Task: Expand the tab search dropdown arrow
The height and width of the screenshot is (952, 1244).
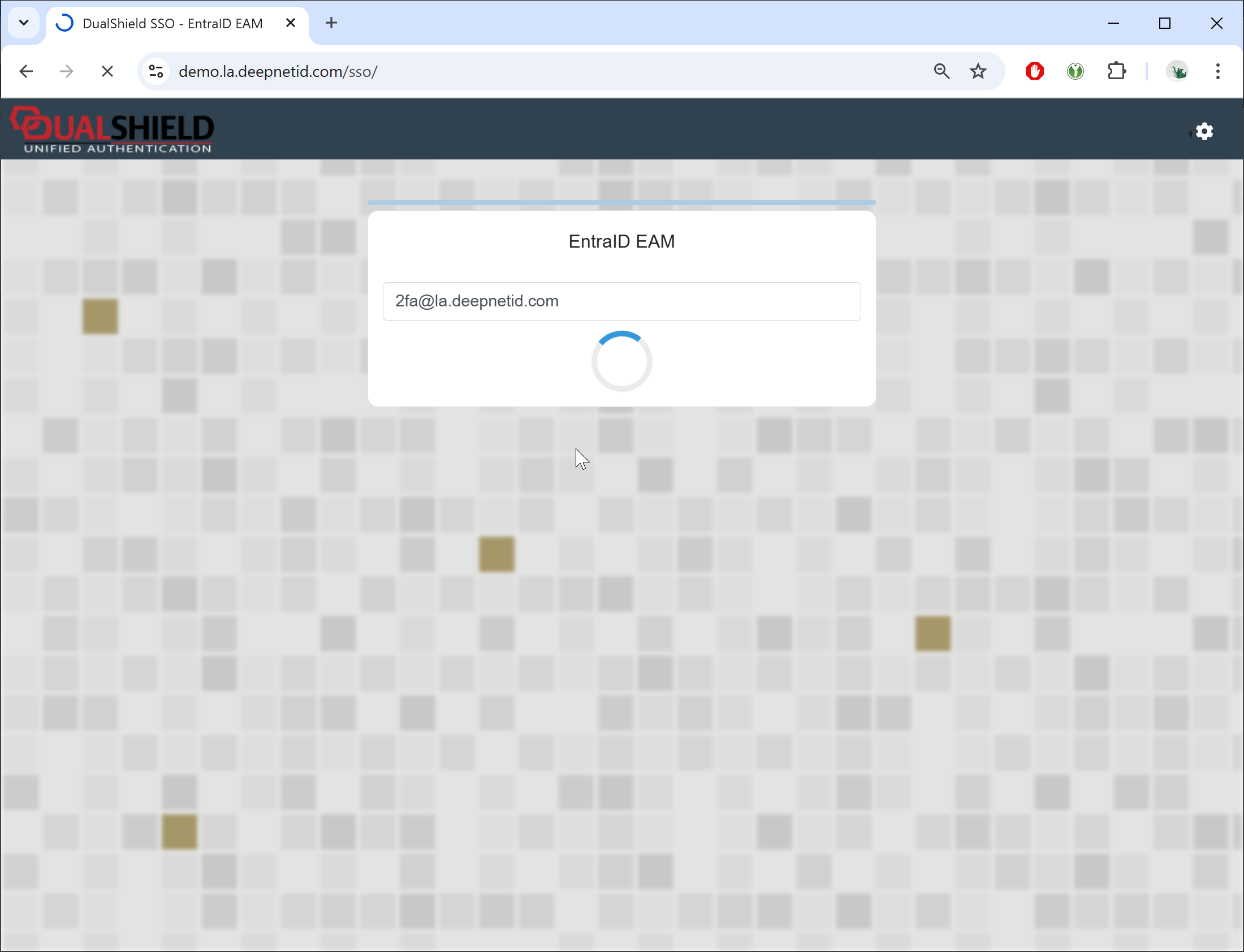Action: [24, 23]
